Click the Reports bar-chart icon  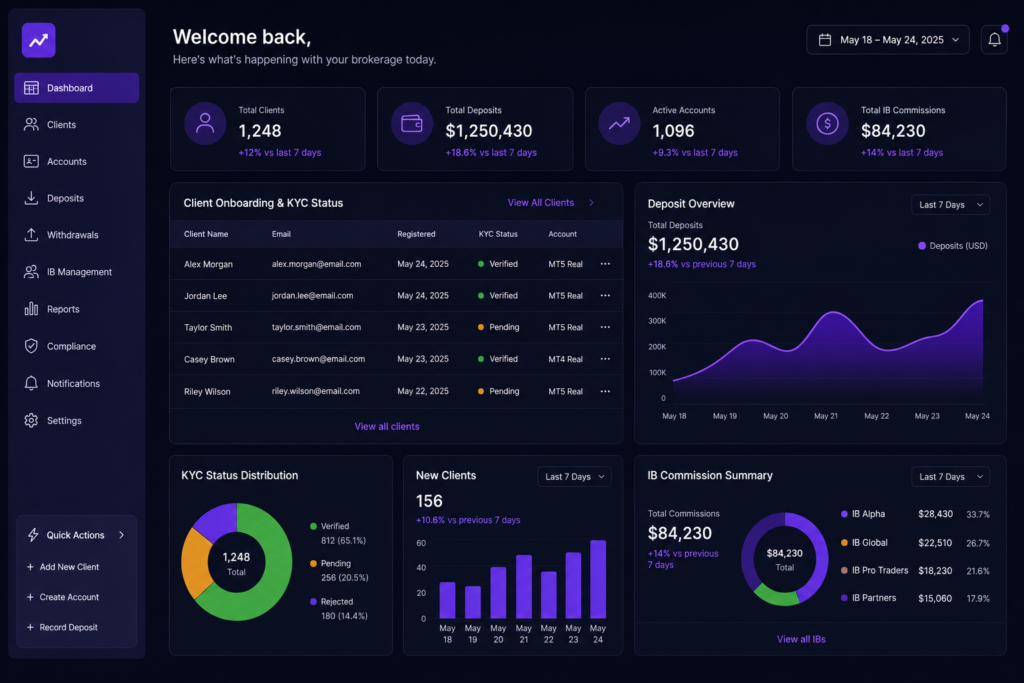(31, 309)
